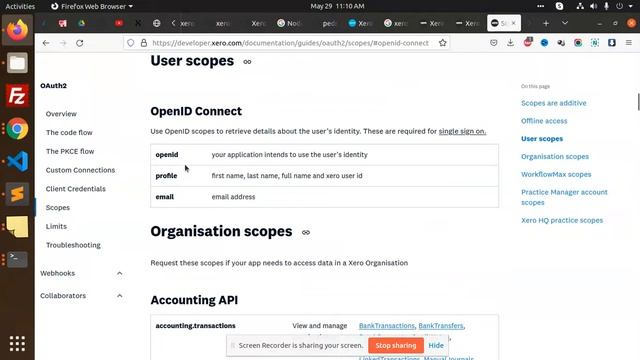Jump to Organisation scopes in page index
640x360 pixels.
(555, 157)
